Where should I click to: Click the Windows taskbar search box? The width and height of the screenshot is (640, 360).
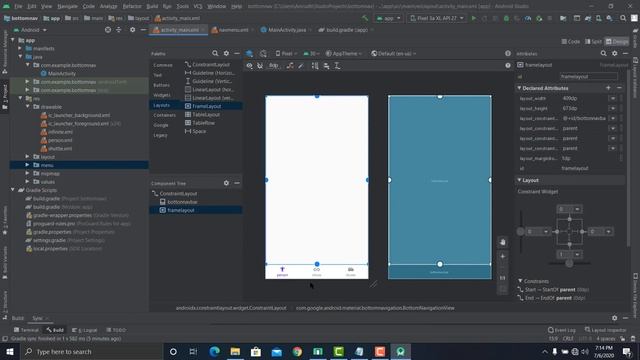[x=92, y=351]
